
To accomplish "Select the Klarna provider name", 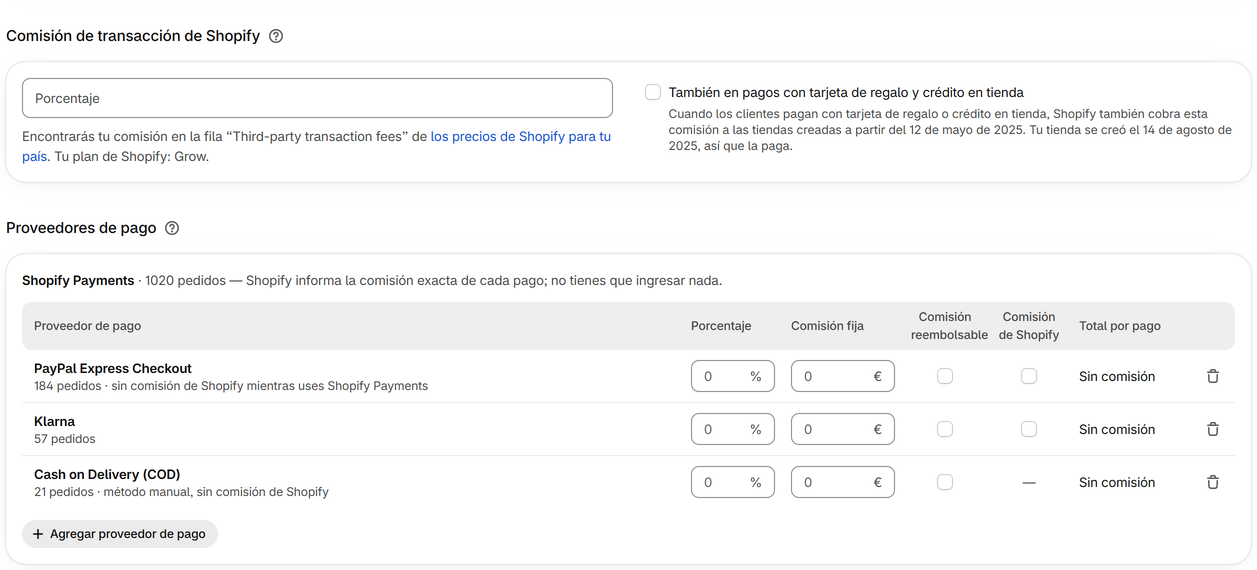I will point(54,421).
